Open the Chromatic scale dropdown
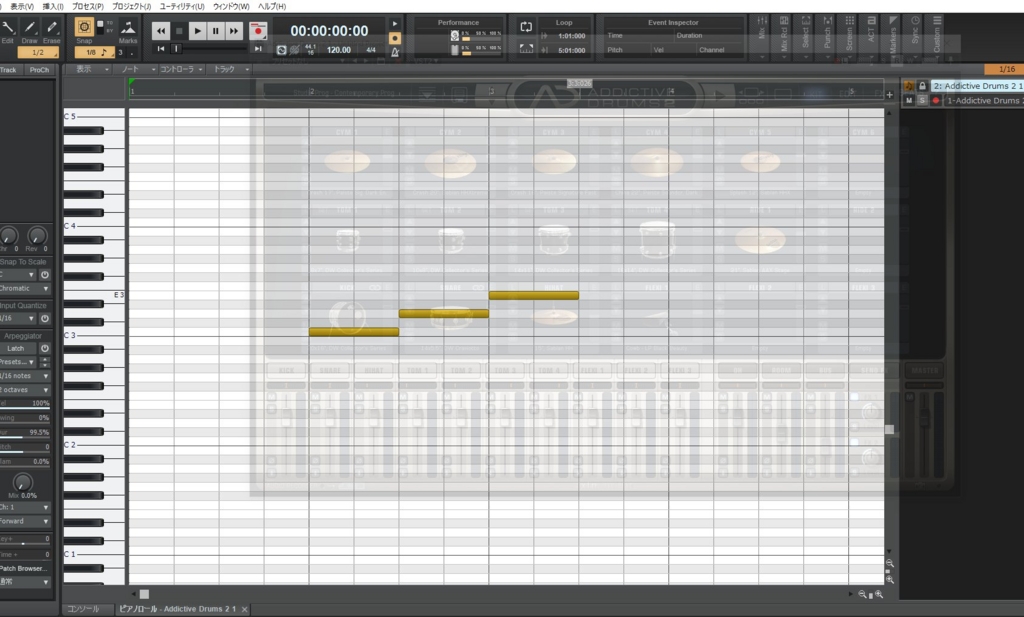 [x=25, y=288]
